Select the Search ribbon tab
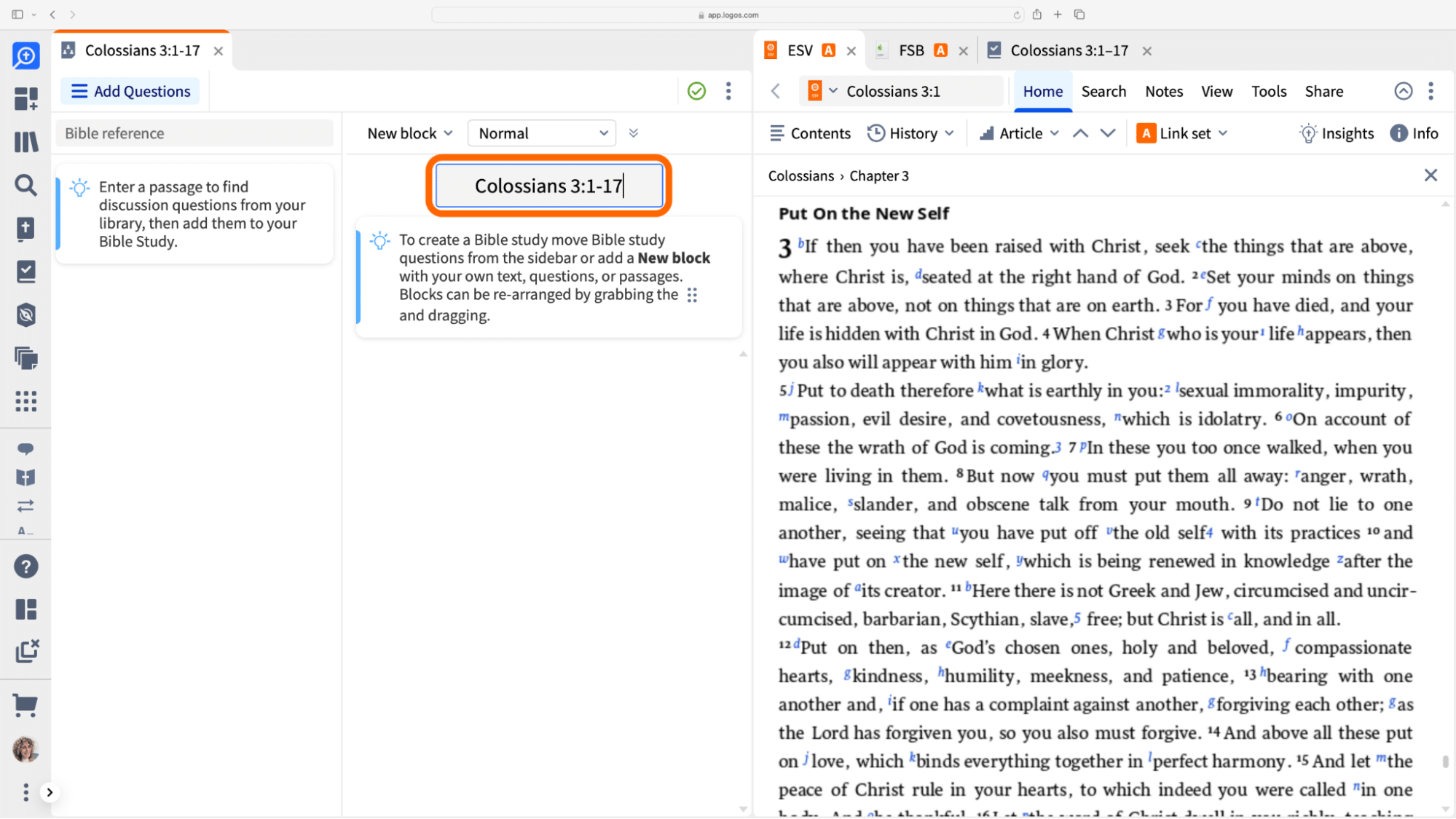 point(1103,91)
